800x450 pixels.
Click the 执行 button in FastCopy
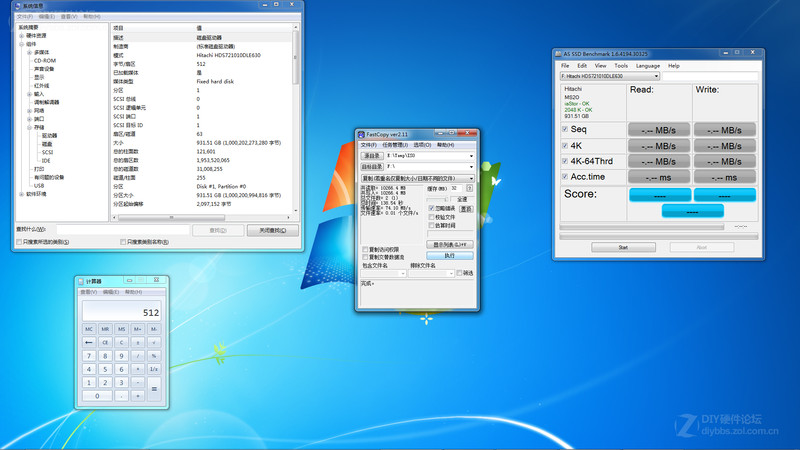pyautogui.click(x=450, y=255)
